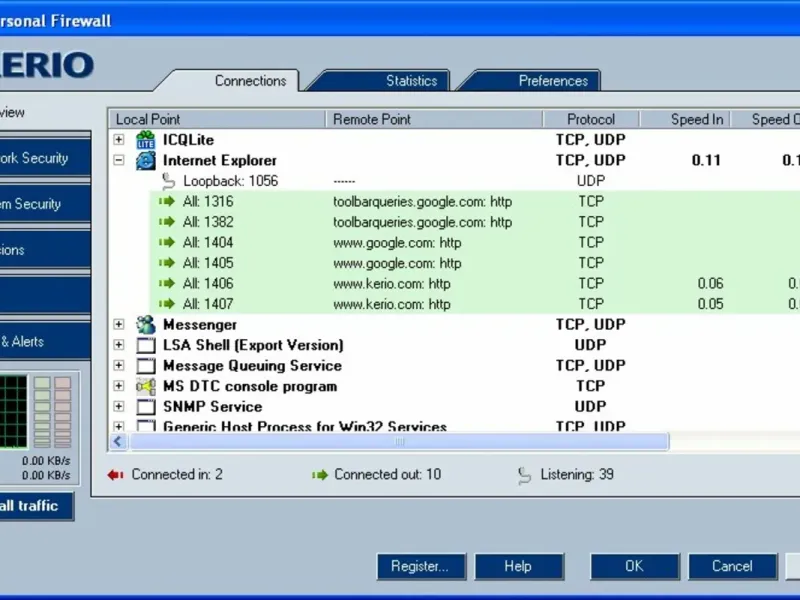Click the traffic graph monitor
Viewport: 800px width, 600px height.
14,412
